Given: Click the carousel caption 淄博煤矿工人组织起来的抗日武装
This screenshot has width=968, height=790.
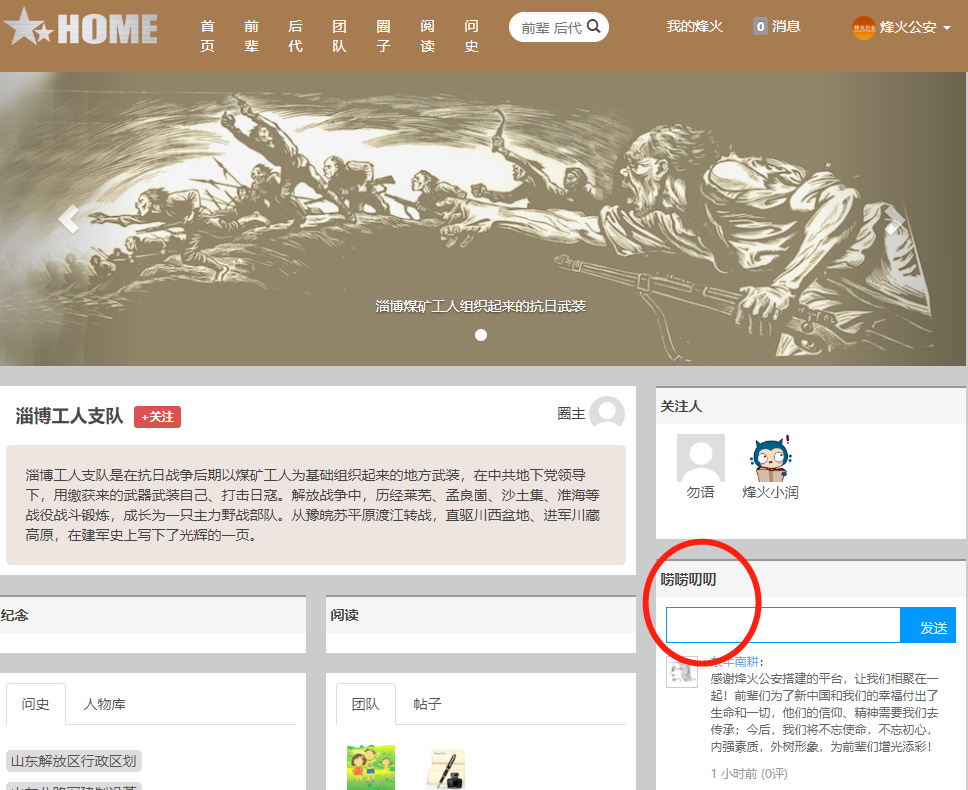Looking at the screenshot, I should point(480,306).
